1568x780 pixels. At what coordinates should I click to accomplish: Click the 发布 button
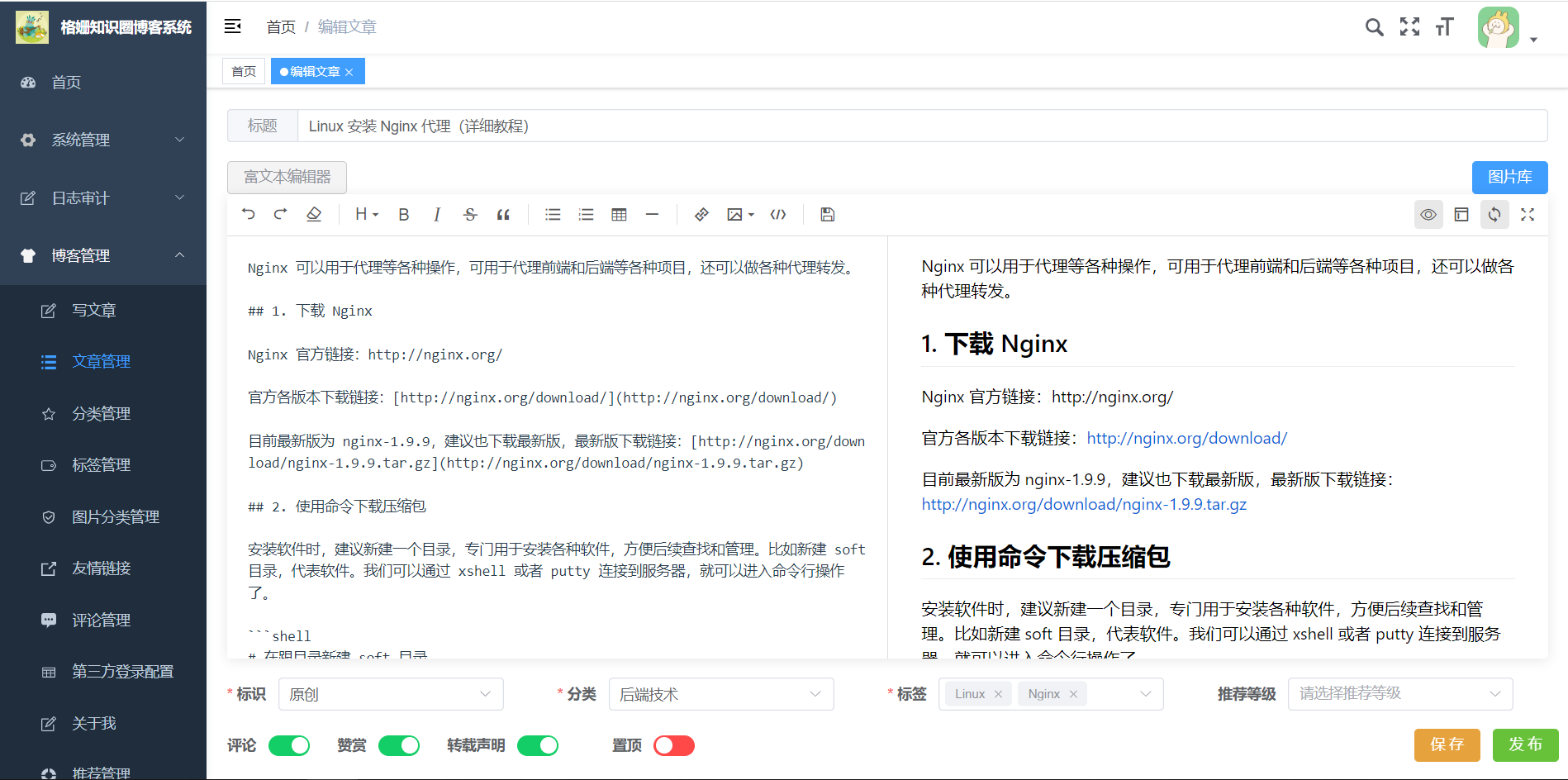[1525, 744]
